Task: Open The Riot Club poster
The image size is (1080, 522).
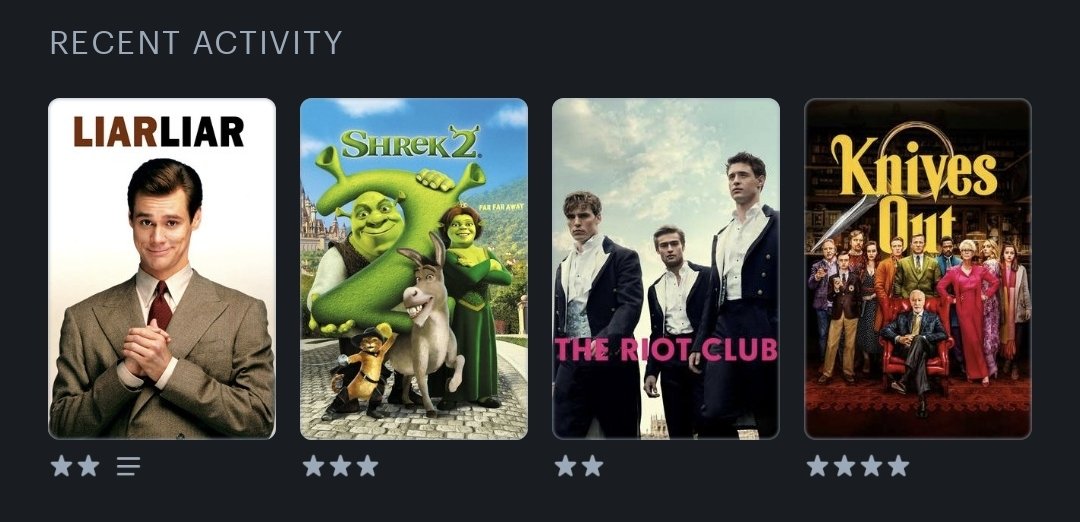Action: point(666,269)
